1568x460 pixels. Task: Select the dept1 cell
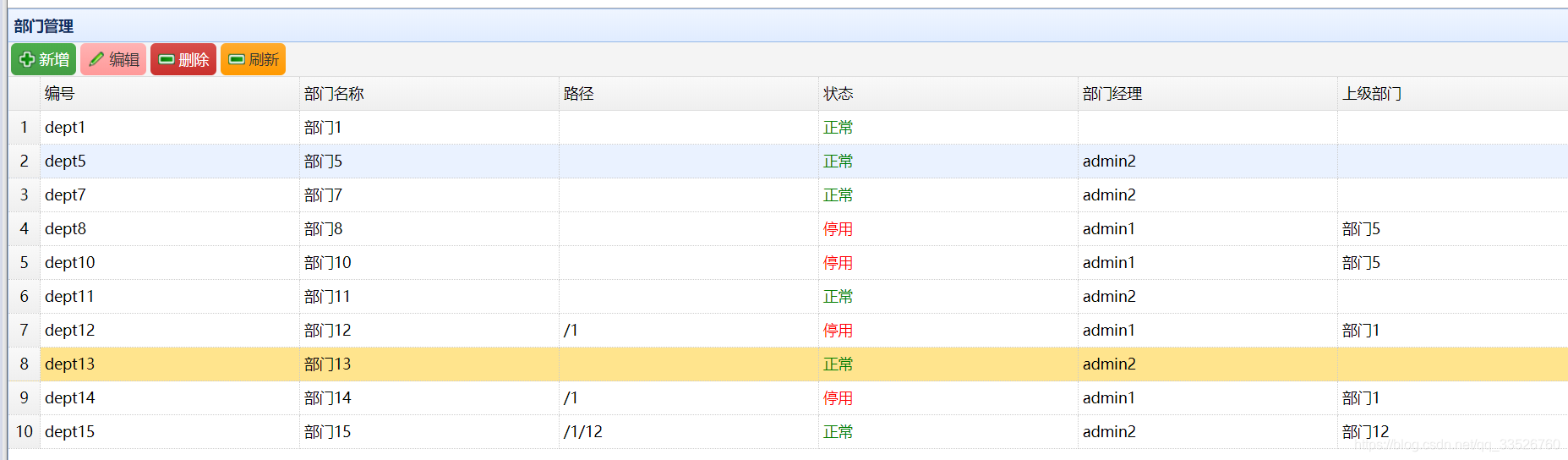(169, 127)
